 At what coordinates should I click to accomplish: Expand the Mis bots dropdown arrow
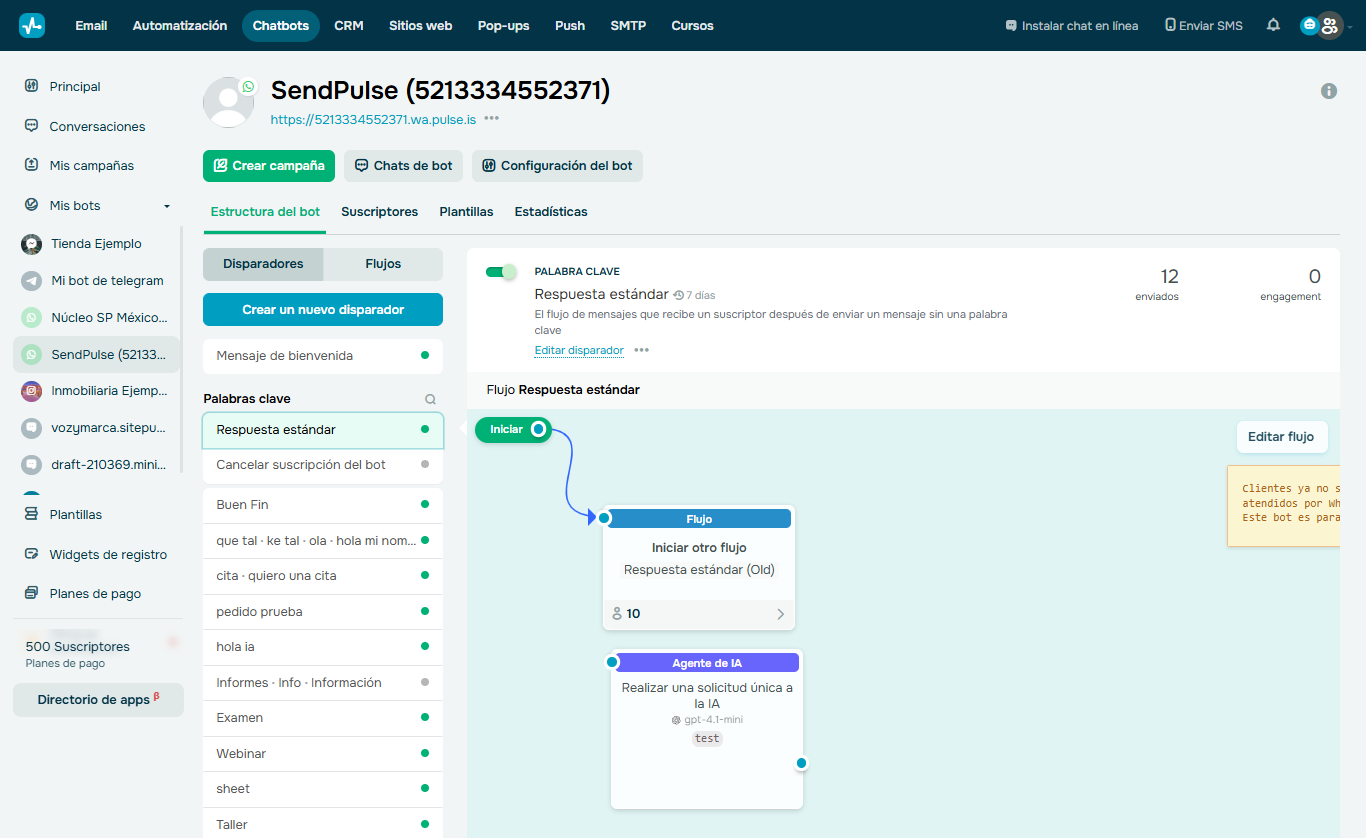[166, 205]
